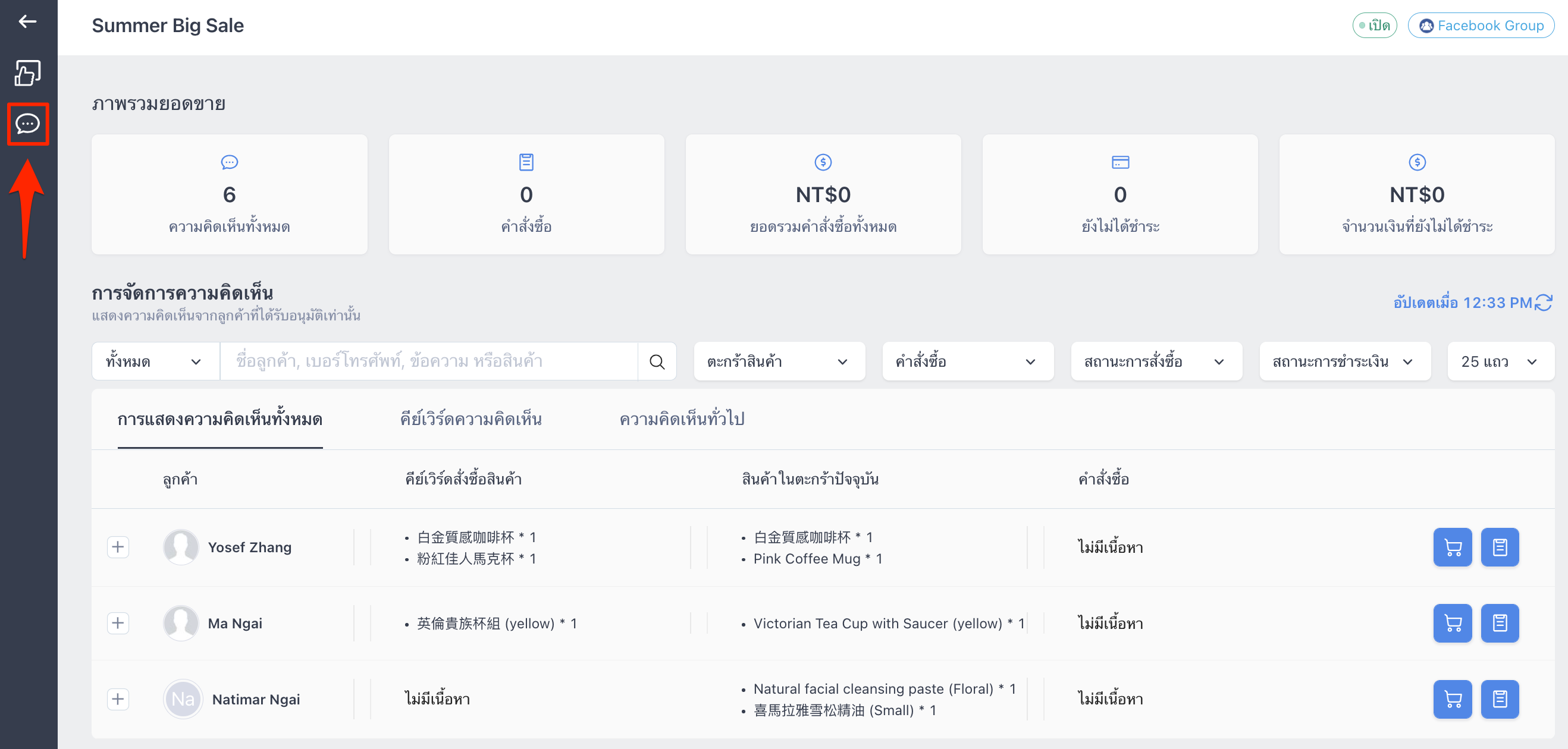
Task: Expand Natimar Ngai's comment row
Action: pos(118,699)
